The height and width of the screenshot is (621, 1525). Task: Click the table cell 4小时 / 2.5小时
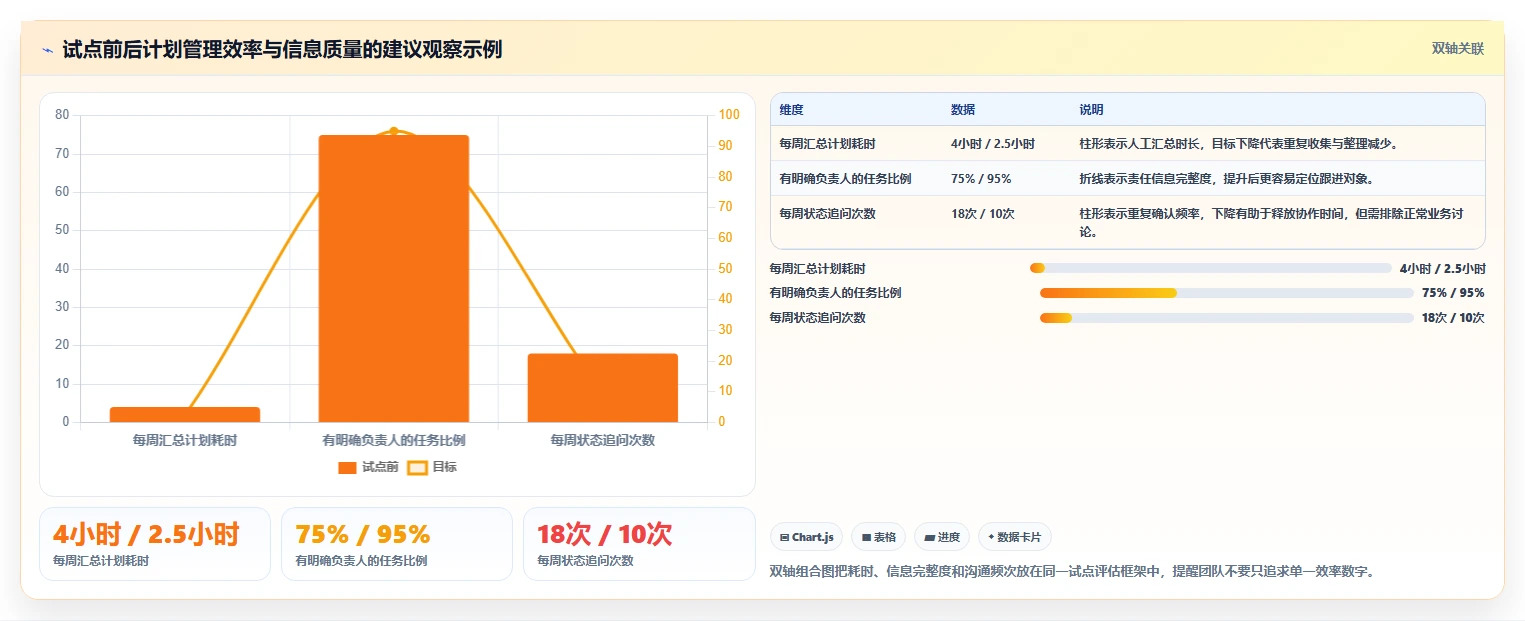993,144
